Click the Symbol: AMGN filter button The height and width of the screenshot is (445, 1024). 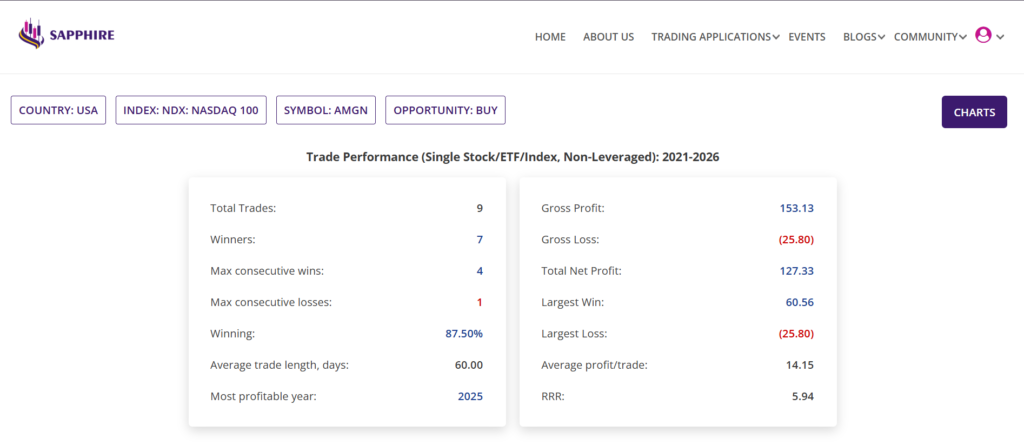tap(326, 110)
